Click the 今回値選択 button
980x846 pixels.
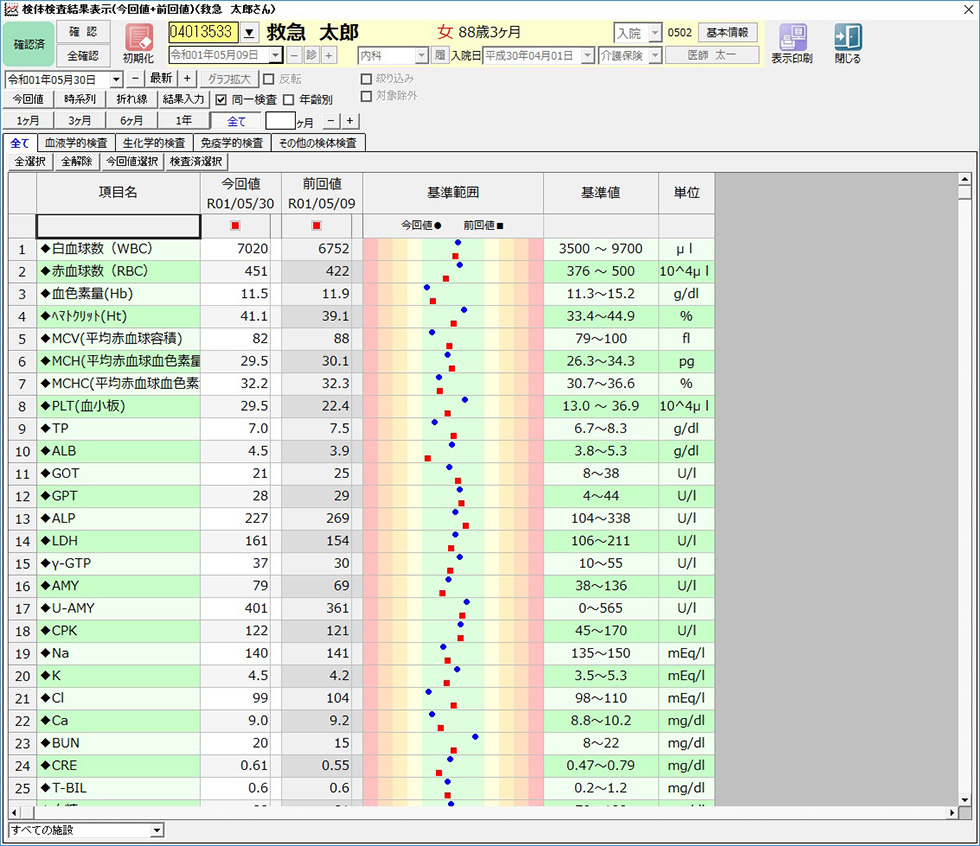[x=132, y=162]
